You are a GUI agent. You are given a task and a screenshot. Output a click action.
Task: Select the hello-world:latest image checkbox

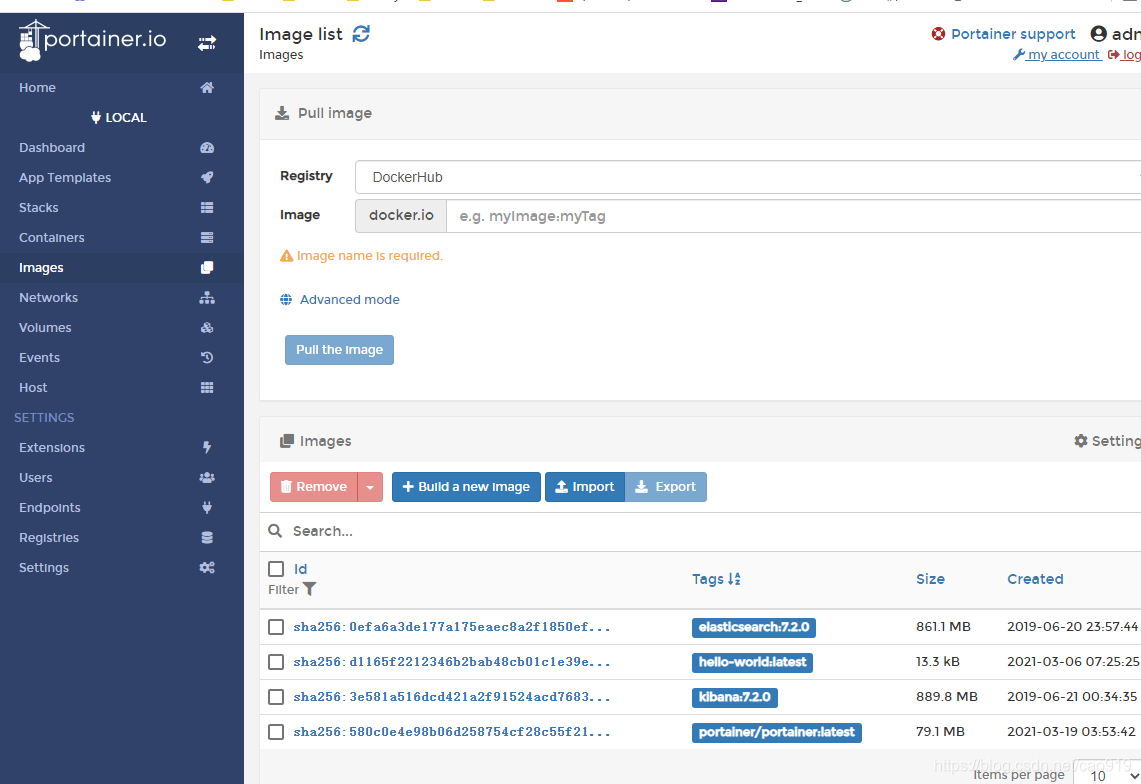click(276, 662)
